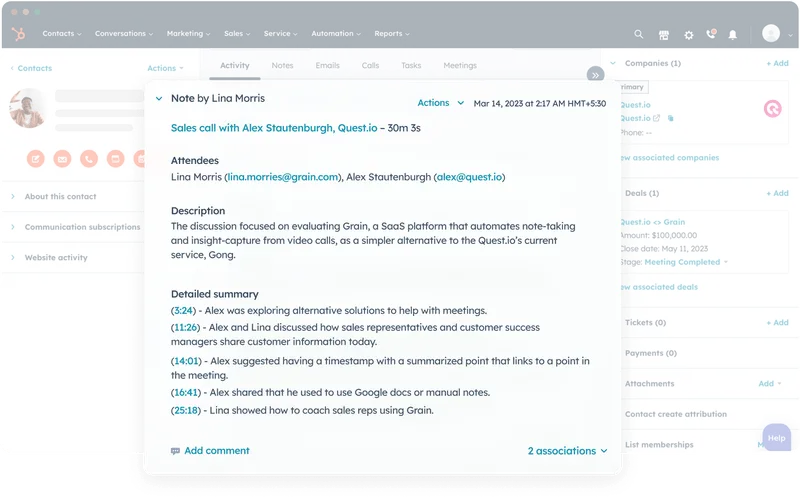Open the Sales call with Alex Stautenburgh link

click(x=274, y=128)
